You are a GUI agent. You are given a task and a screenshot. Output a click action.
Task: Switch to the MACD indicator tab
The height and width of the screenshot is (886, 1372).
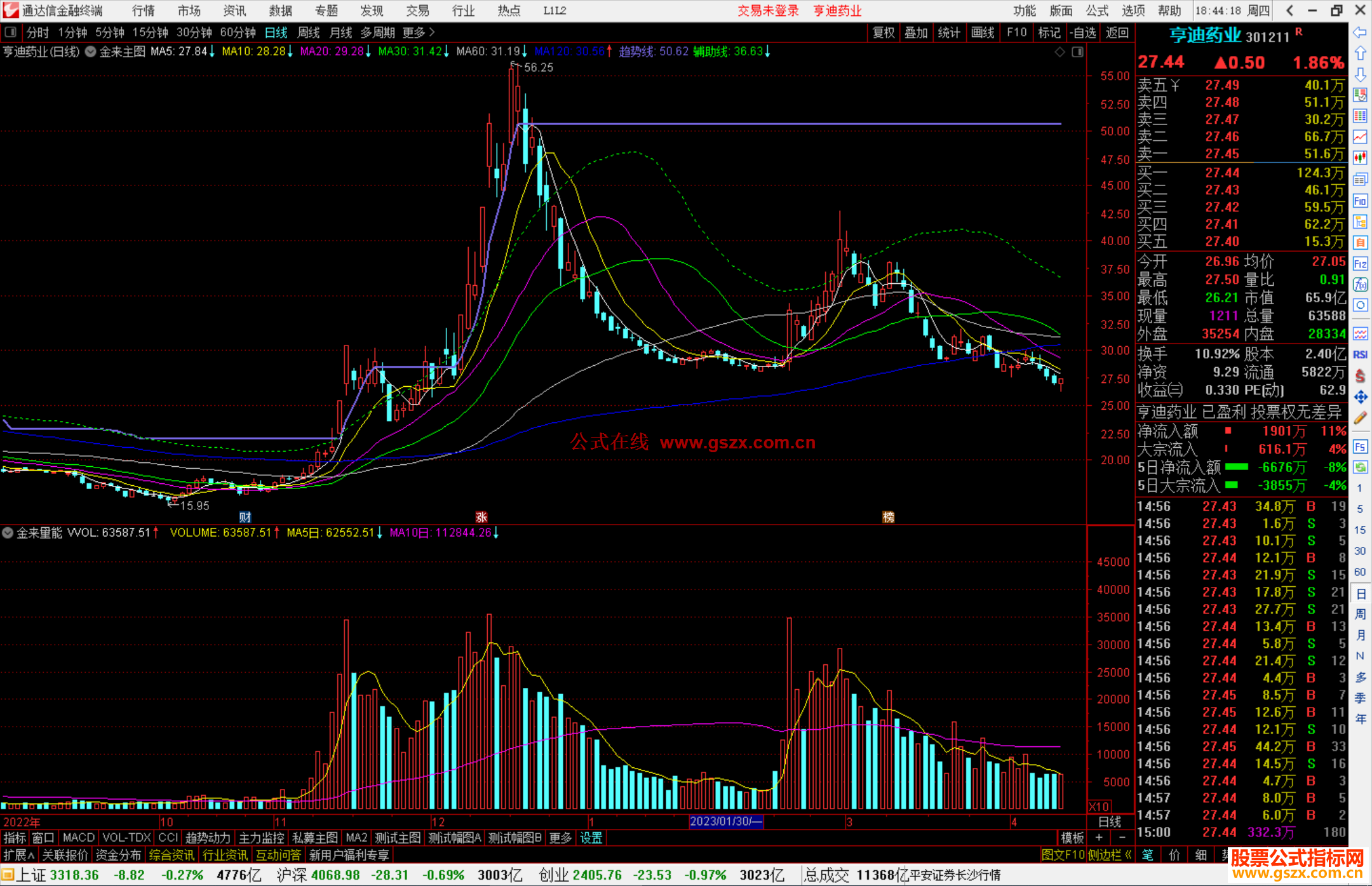click(x=79, y=838)
